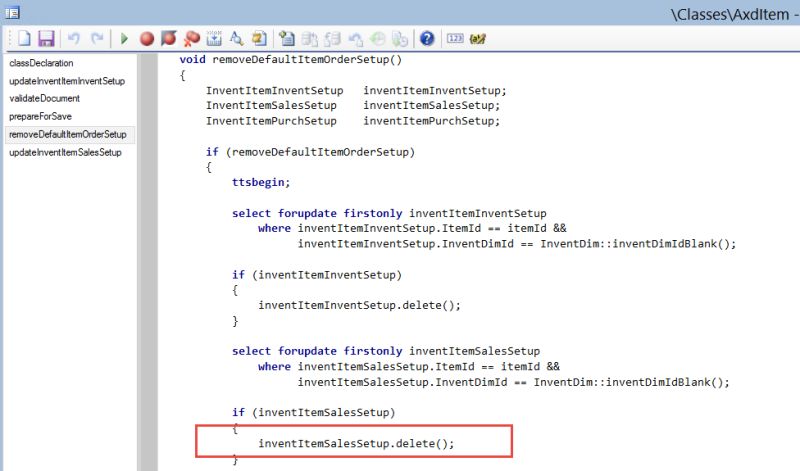Toggle enable/disable breakpoint icon
The width and height of the screenshot is (800, 471).
(x=169, y=38)
